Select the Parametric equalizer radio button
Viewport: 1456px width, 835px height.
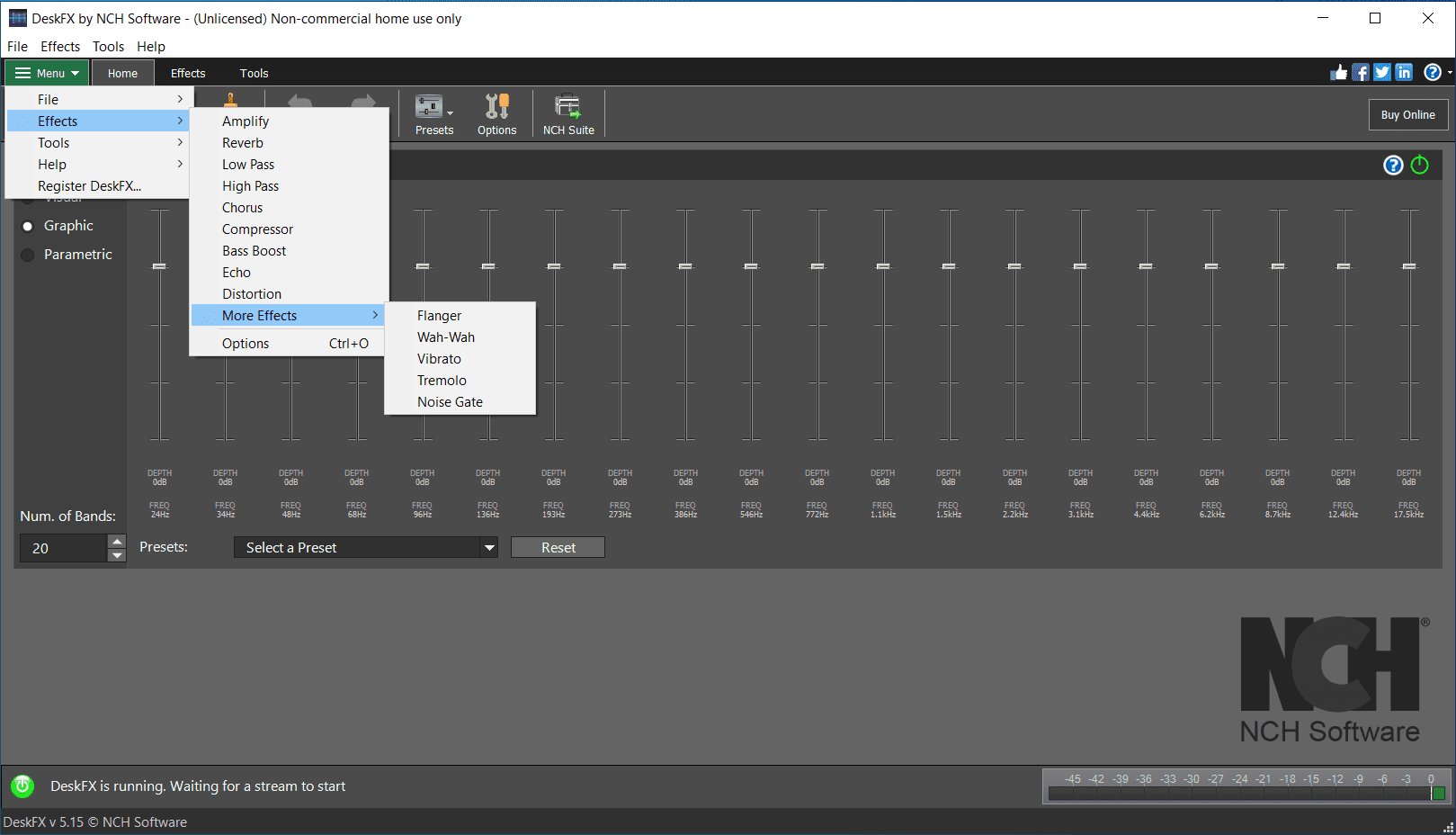tap(28, 255)
